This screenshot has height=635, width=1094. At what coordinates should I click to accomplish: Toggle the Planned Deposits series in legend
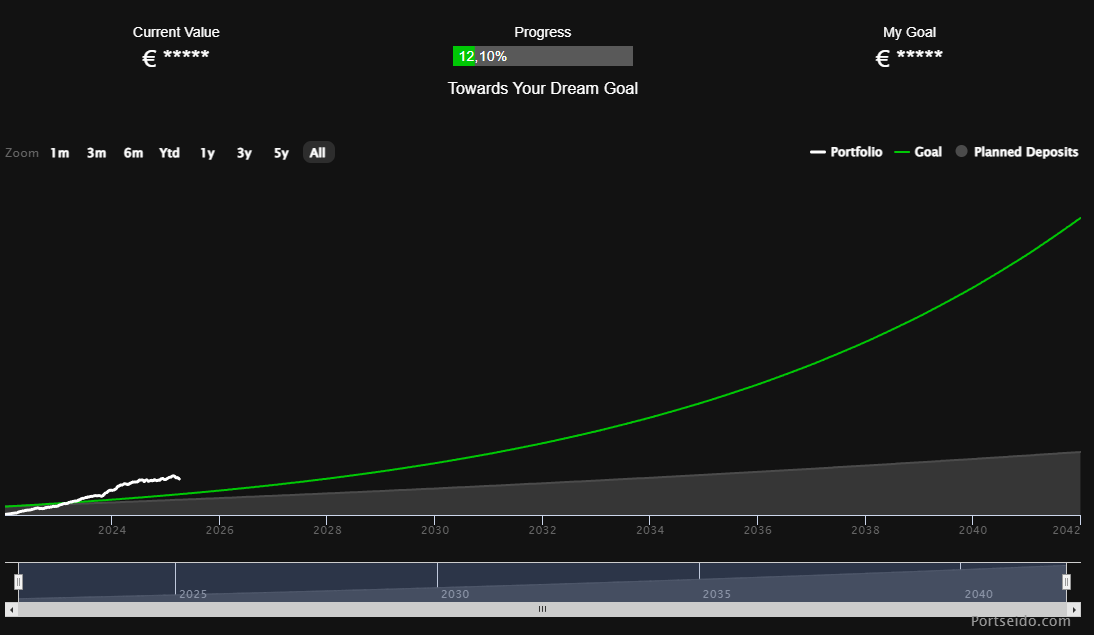coord(1017,152)
